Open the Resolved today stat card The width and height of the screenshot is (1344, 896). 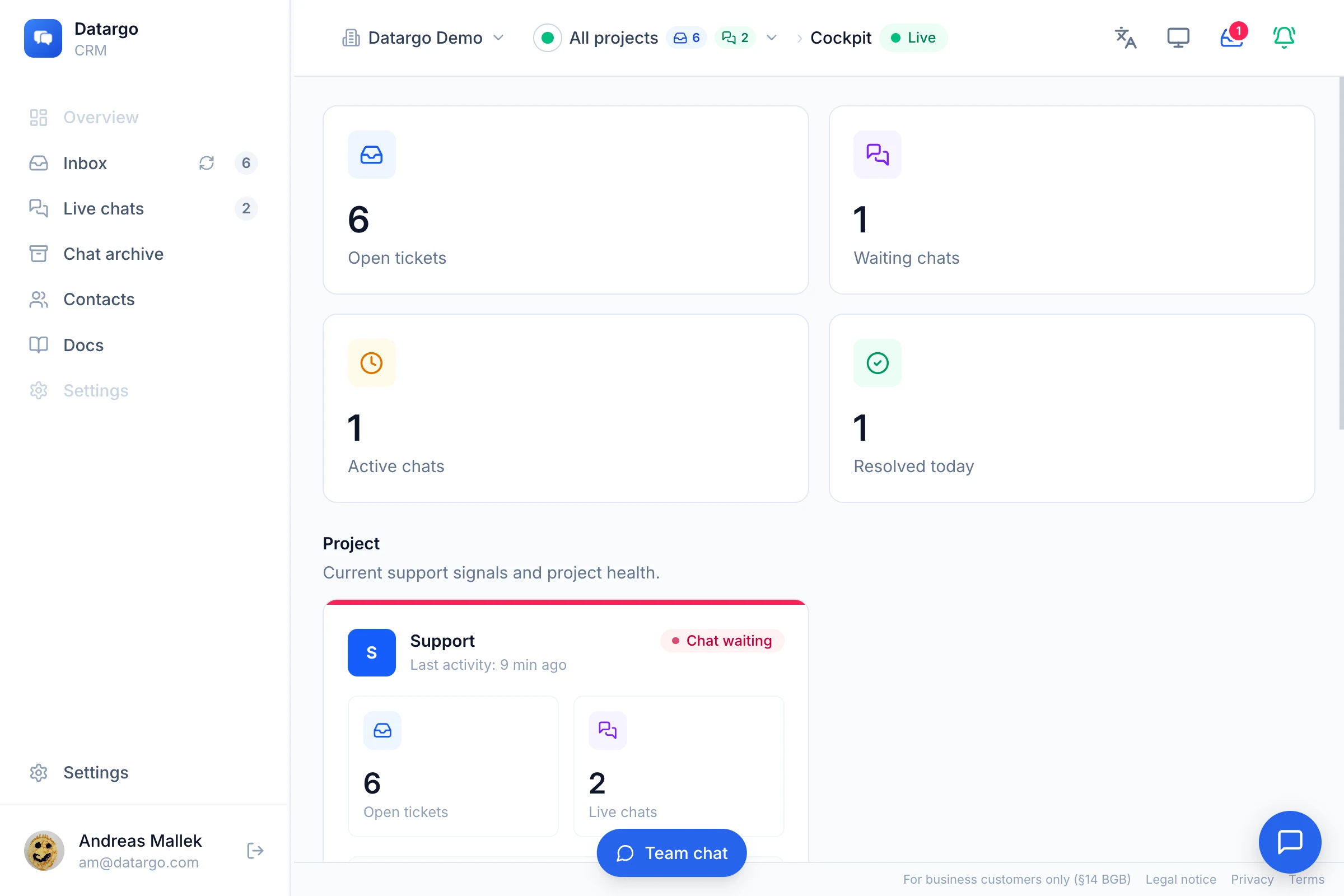1071,408
